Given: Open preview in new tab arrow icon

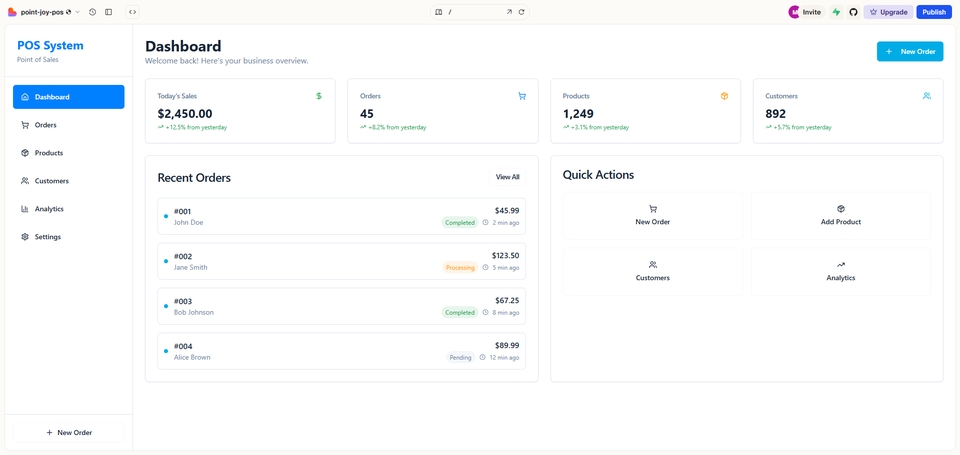Looking at the screenshot, I should [509, 12].
